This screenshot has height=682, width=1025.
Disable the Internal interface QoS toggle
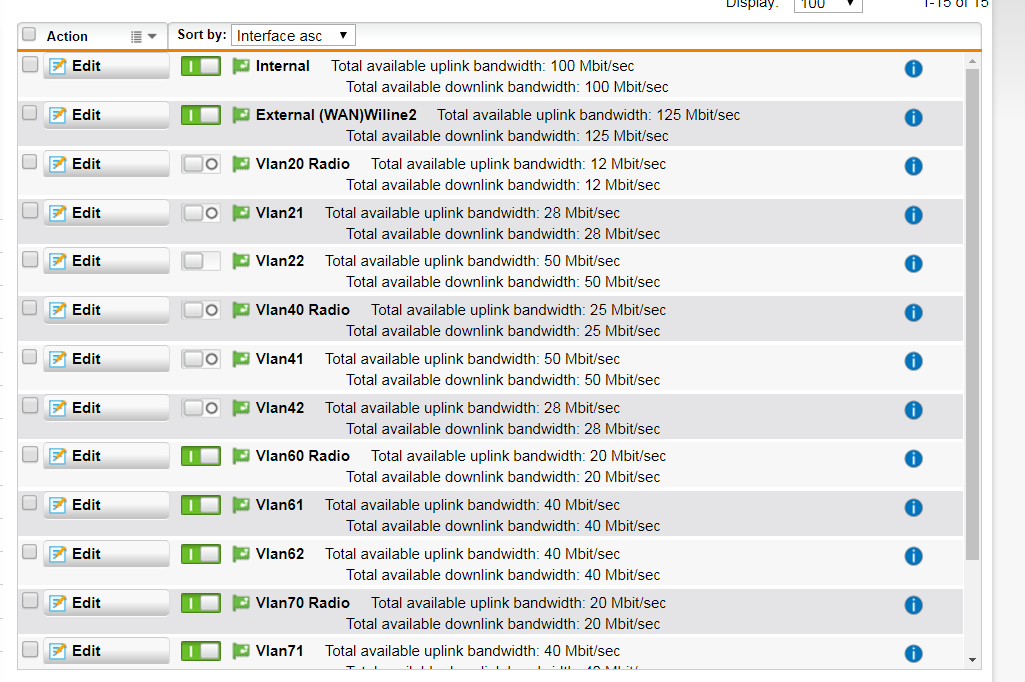(201, 66)
